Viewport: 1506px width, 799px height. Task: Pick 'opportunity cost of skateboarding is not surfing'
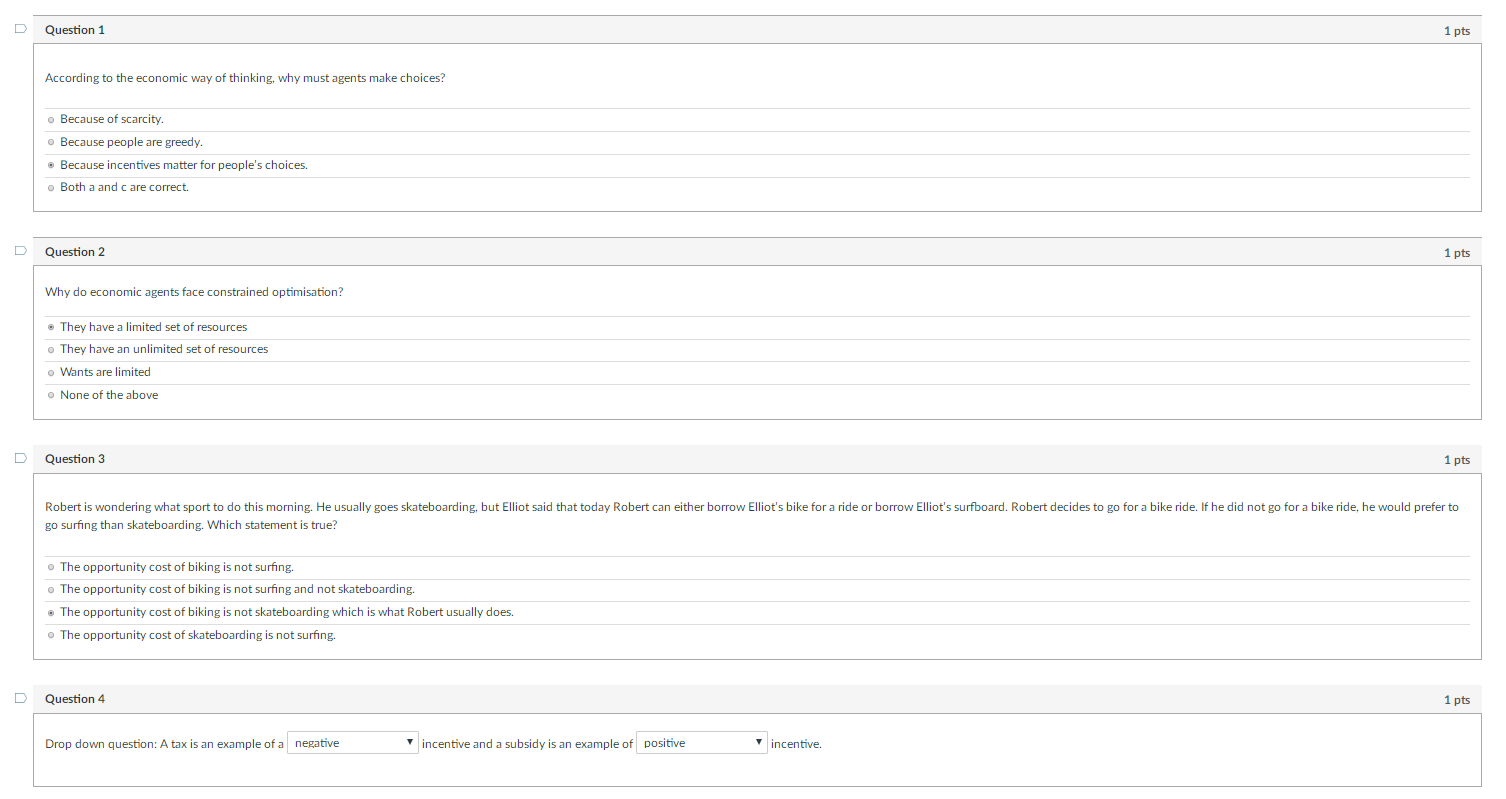(51, 636)
